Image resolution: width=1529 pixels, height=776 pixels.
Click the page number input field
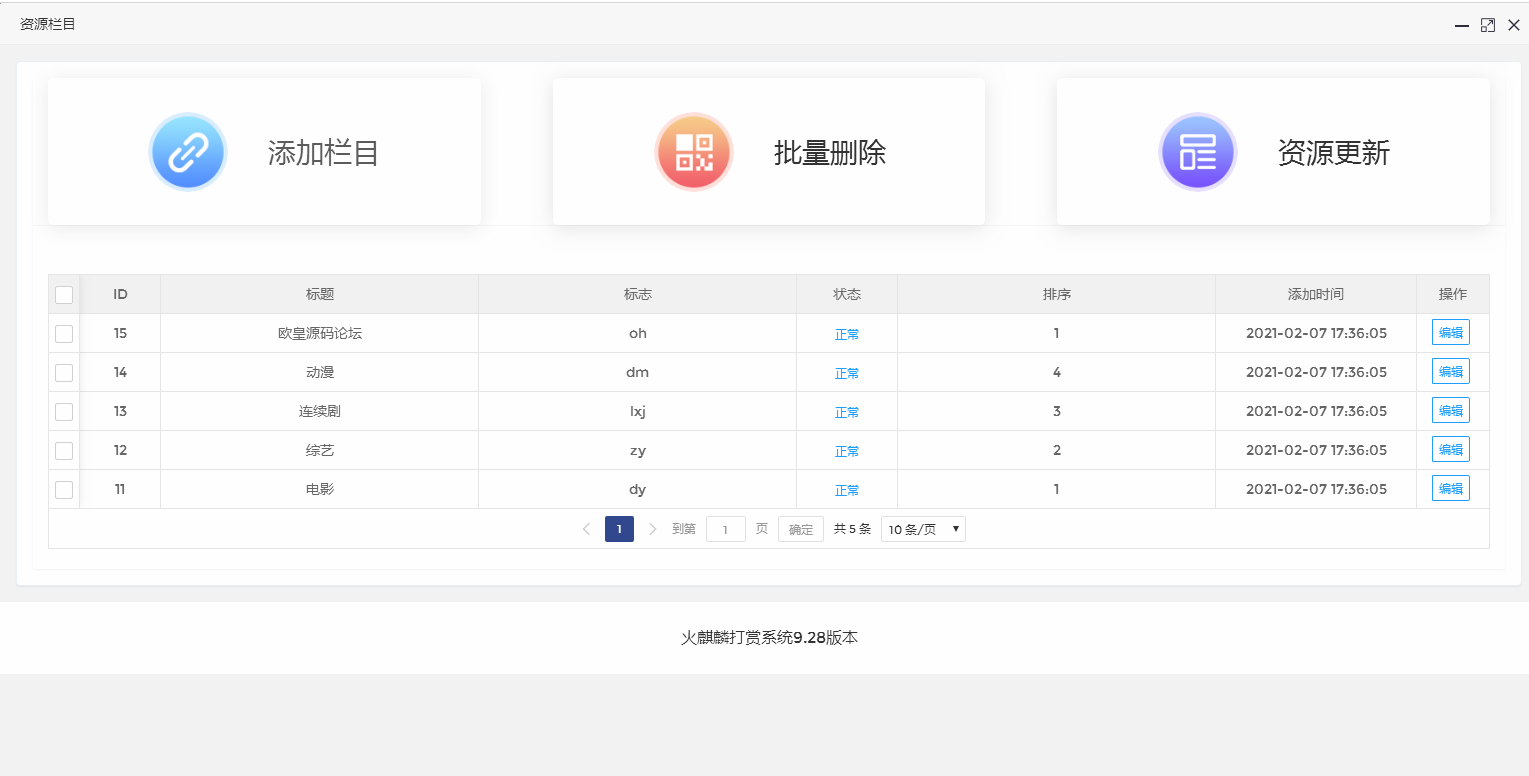click(725, 529)
